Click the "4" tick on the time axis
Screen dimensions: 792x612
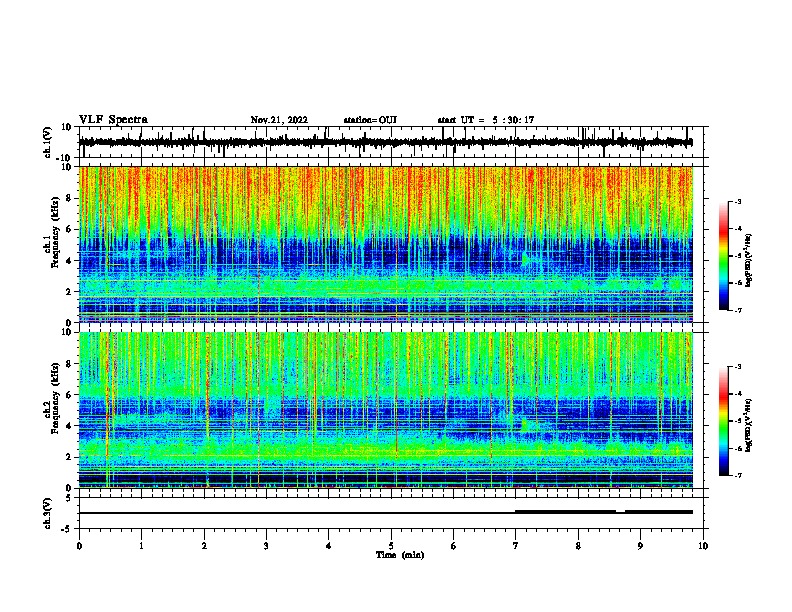tap(329, 546)
